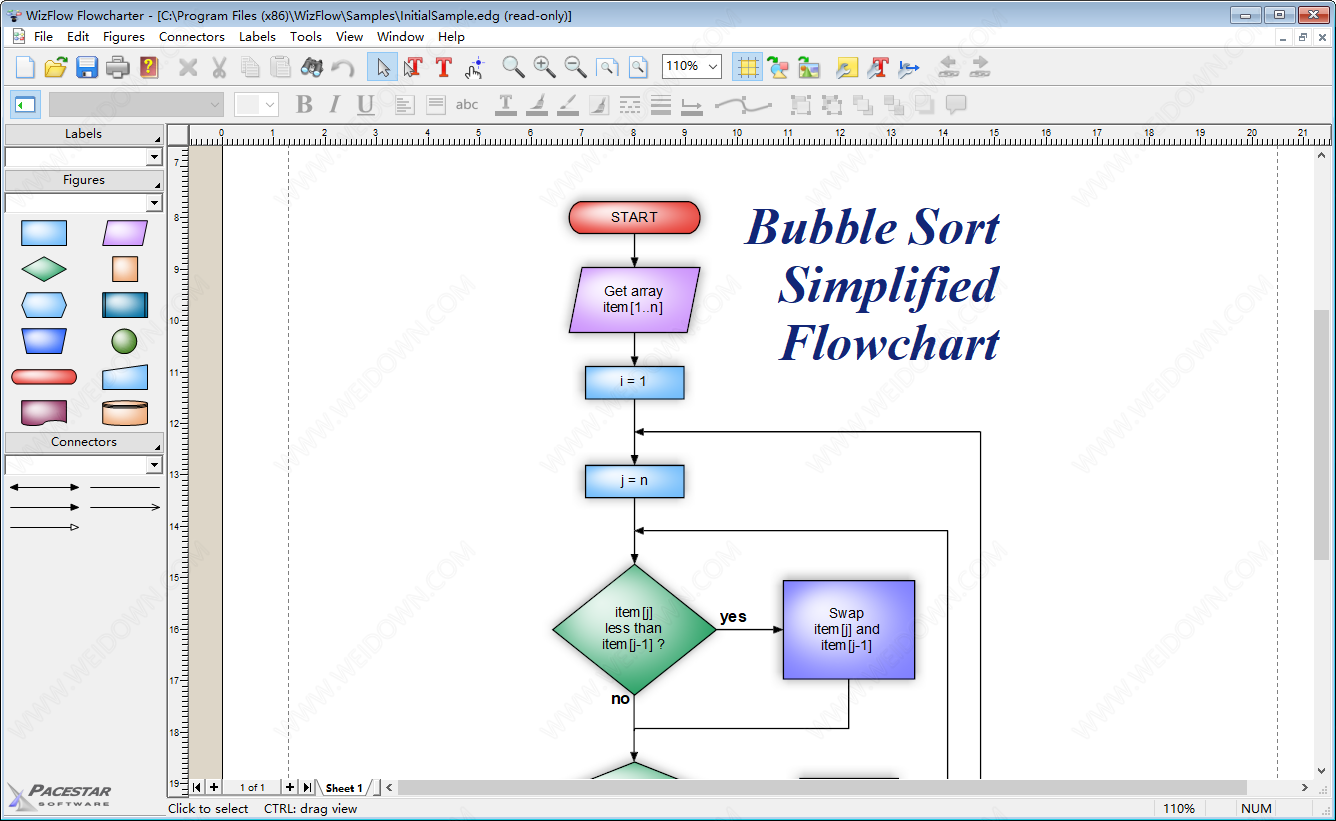Select the Swap item[j] and item[j-1] box

click(848, 630)
